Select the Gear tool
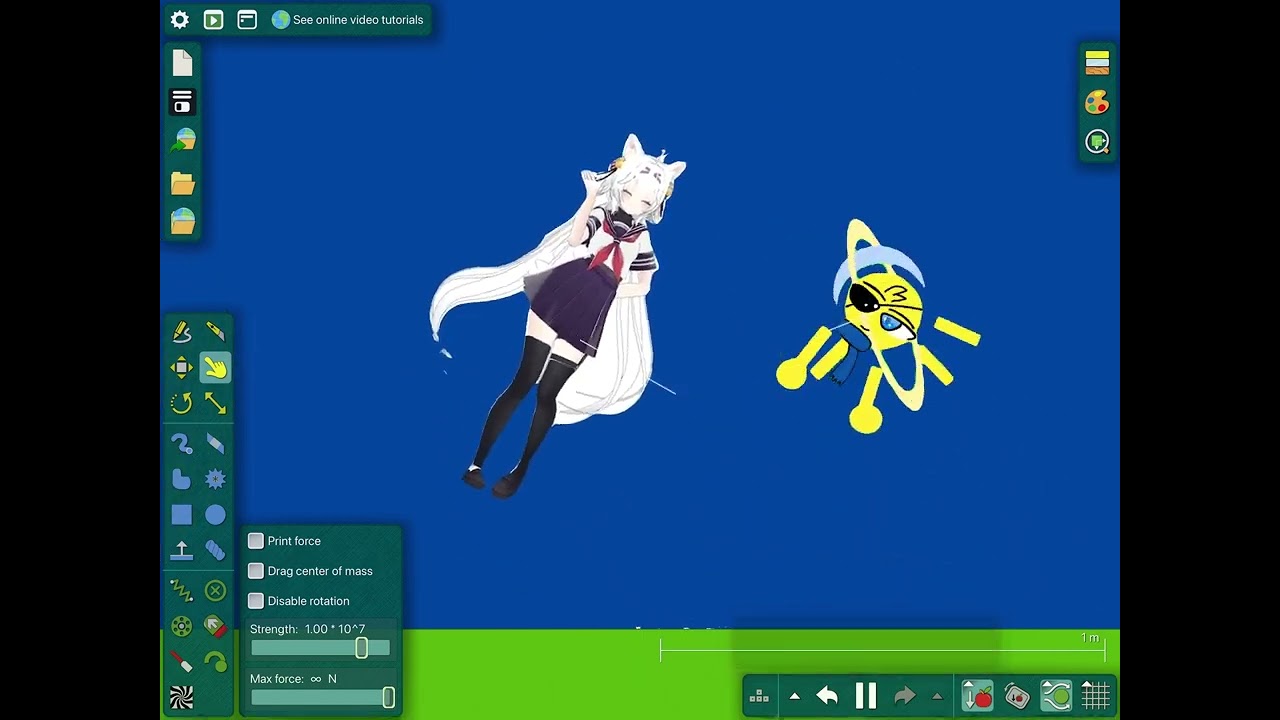 [x=215, y=479]
